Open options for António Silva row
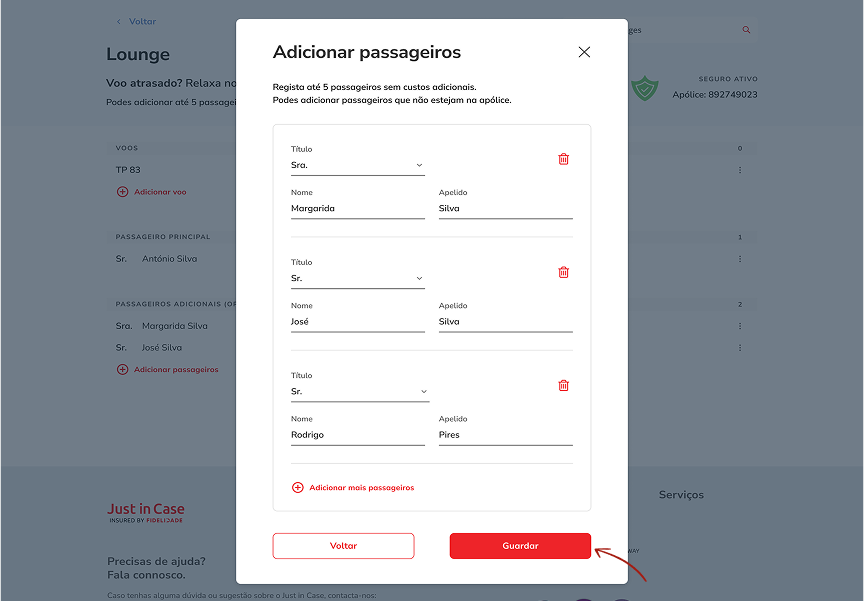Screen dimensions: 864x602 tap(740, 259)
